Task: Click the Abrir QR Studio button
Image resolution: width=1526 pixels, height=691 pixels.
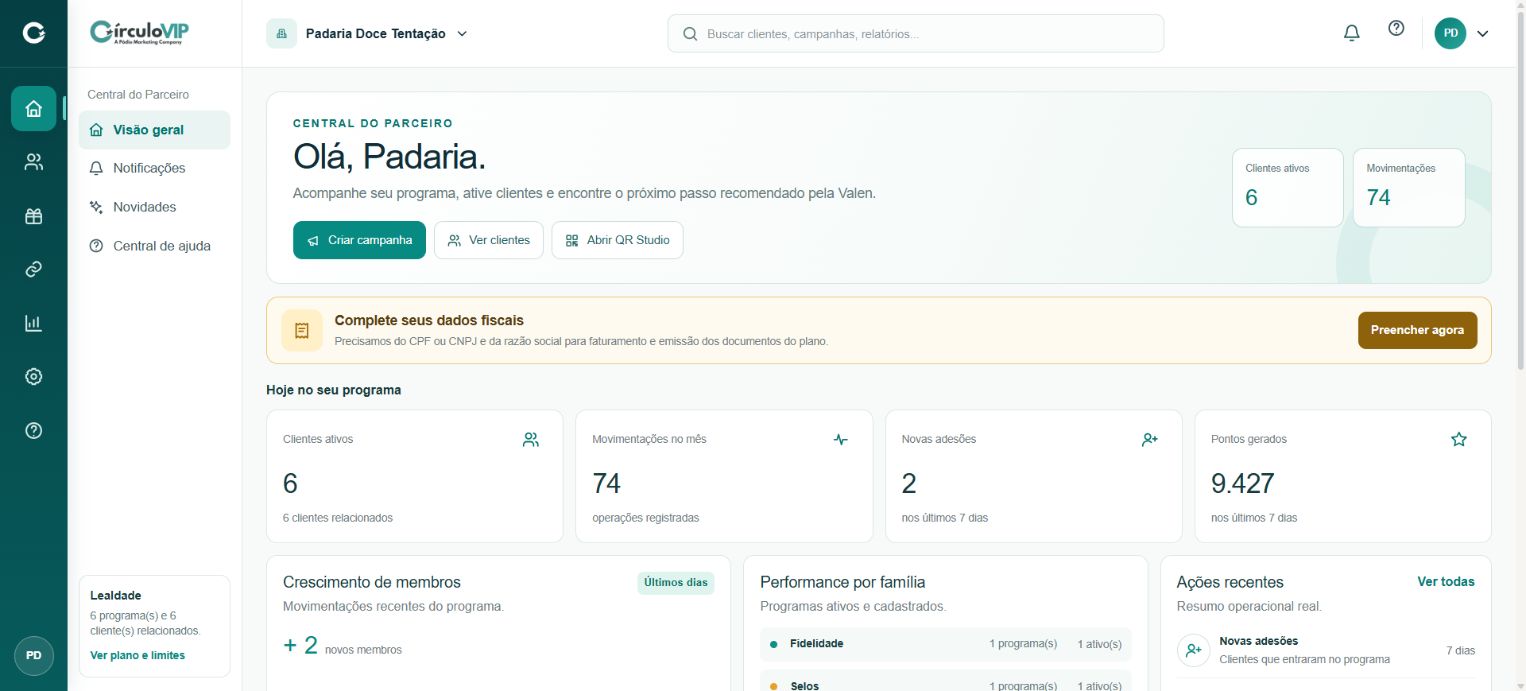Action: [618, 240]
